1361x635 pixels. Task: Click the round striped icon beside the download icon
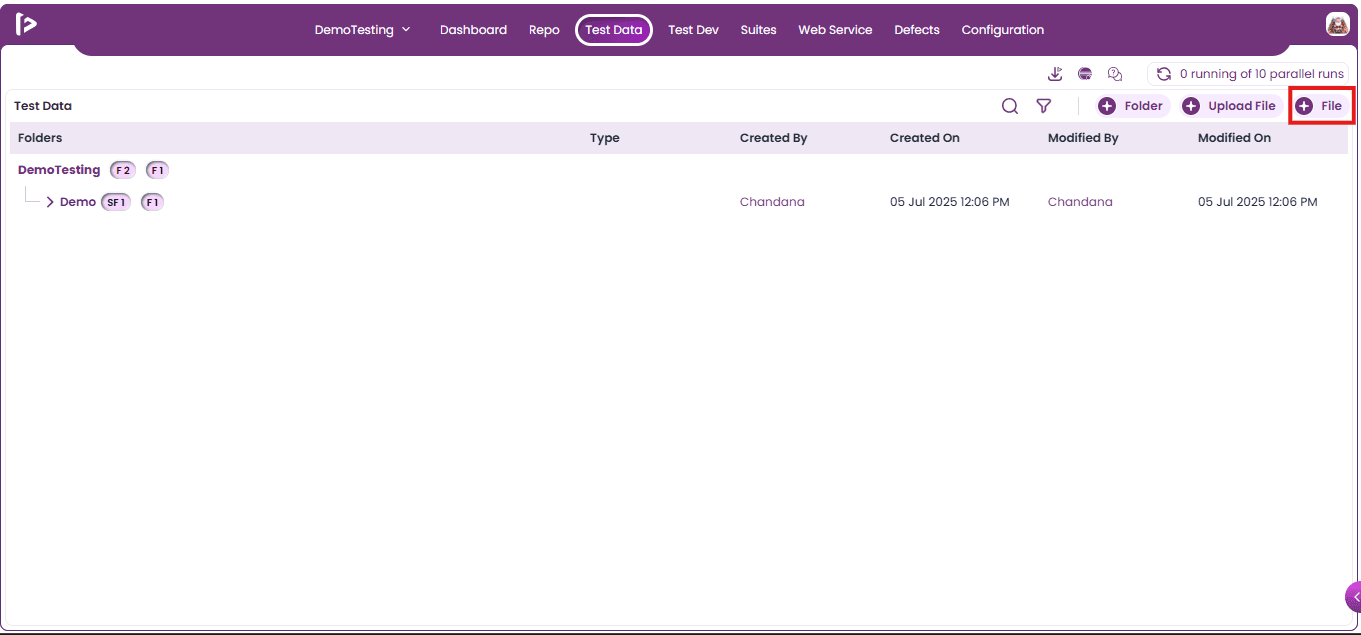1085,74
